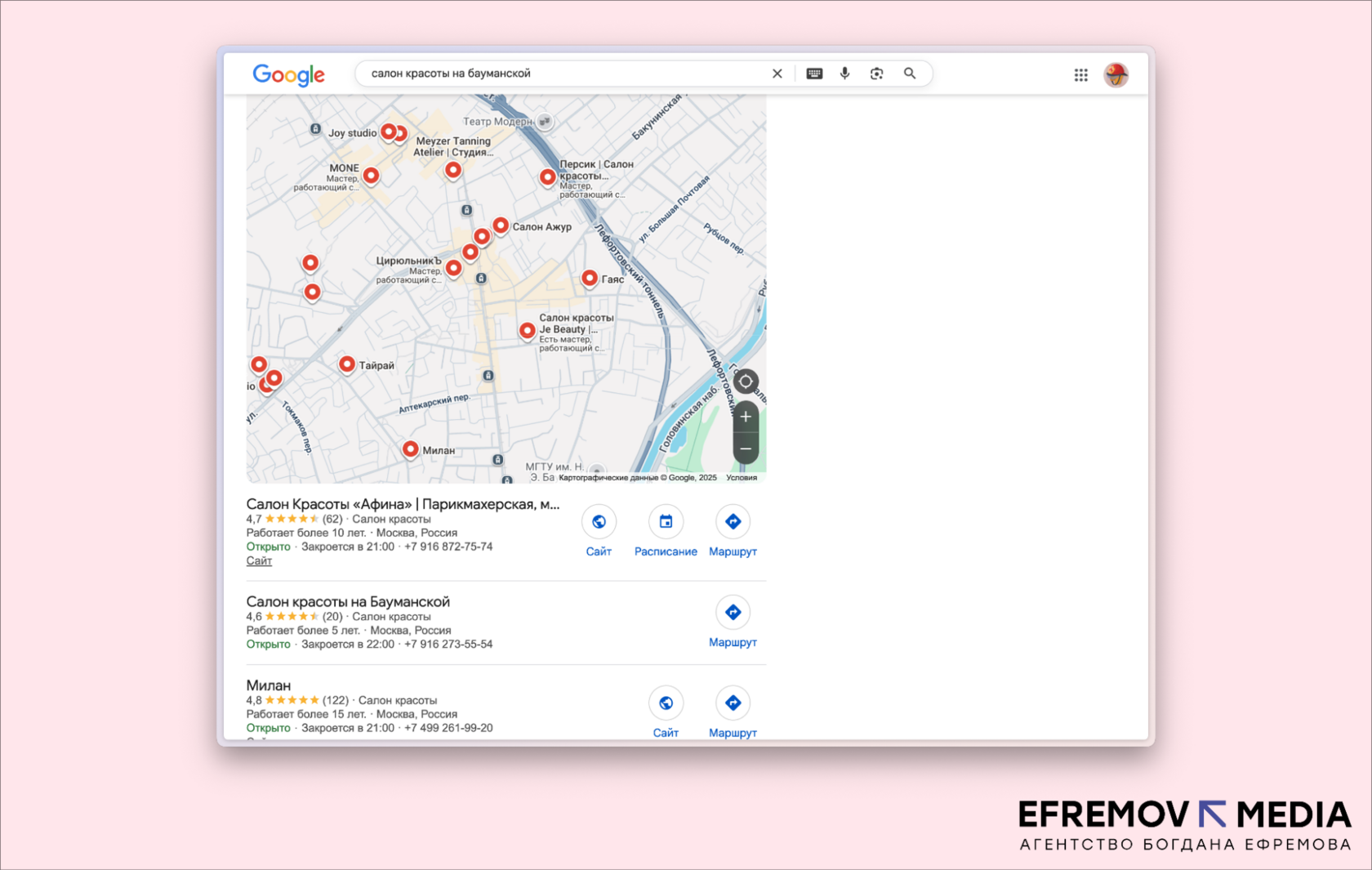Image resolution: width=1372 pixels, height=870 pixels.
Task: Click phone number +7 499 261-99-20
Action: tap(448, 728)
